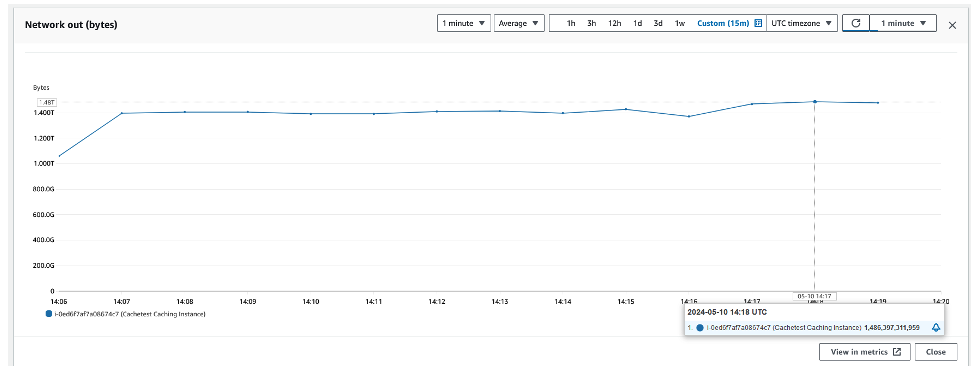Select the 3h time range

pos(591,23)
